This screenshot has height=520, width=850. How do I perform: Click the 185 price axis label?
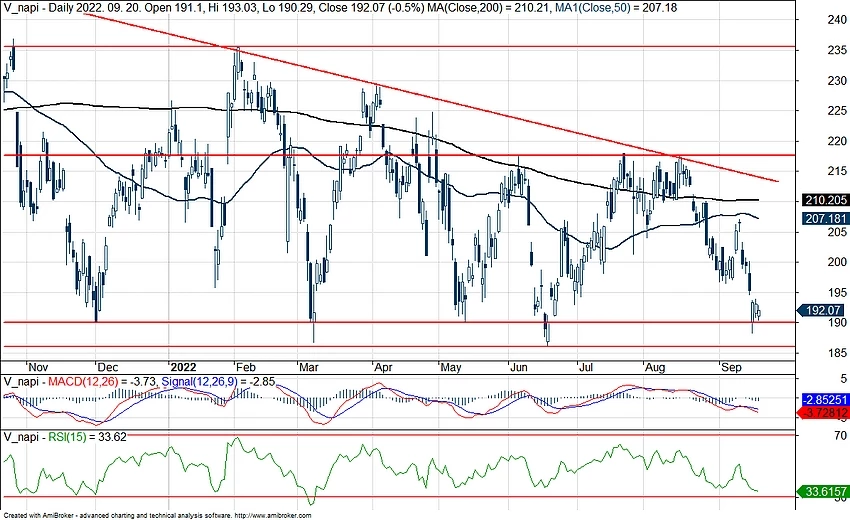(837, 352)
